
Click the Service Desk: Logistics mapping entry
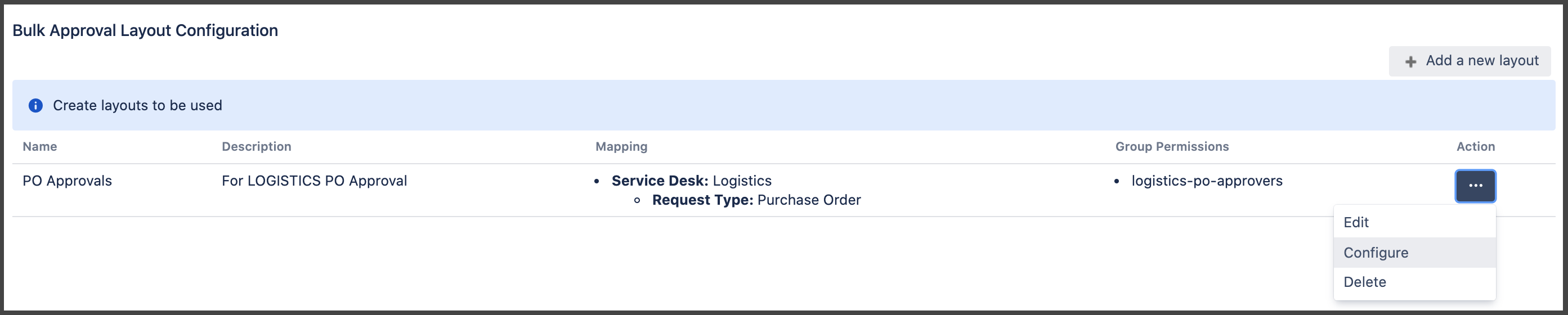point(692,181)
